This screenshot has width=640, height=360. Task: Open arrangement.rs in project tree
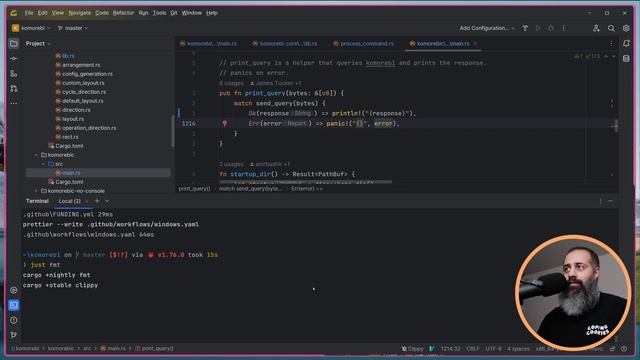point(81,65)
